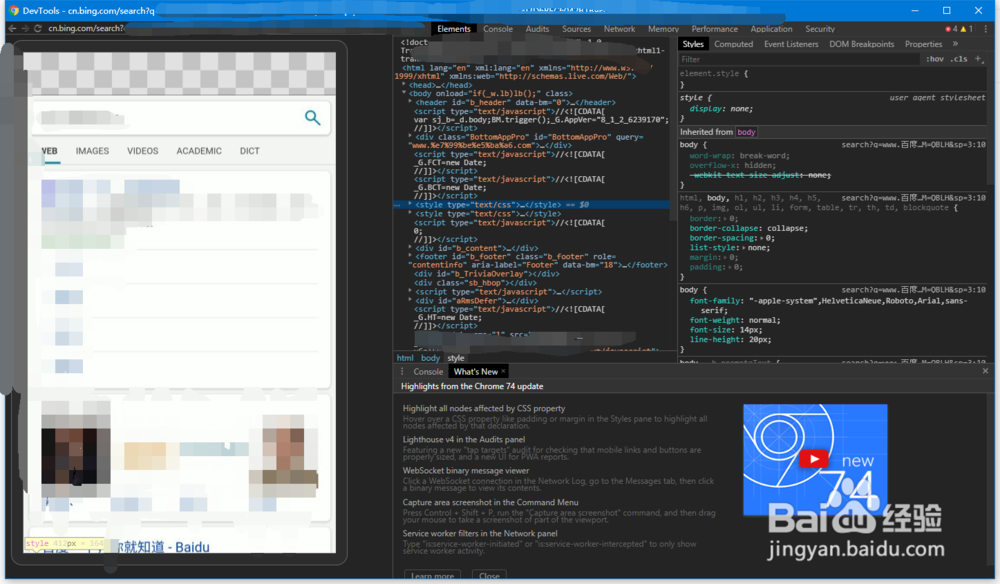1000x584 pixels.
Task: Click the style breadcrumb item
Action: (455, 358)
